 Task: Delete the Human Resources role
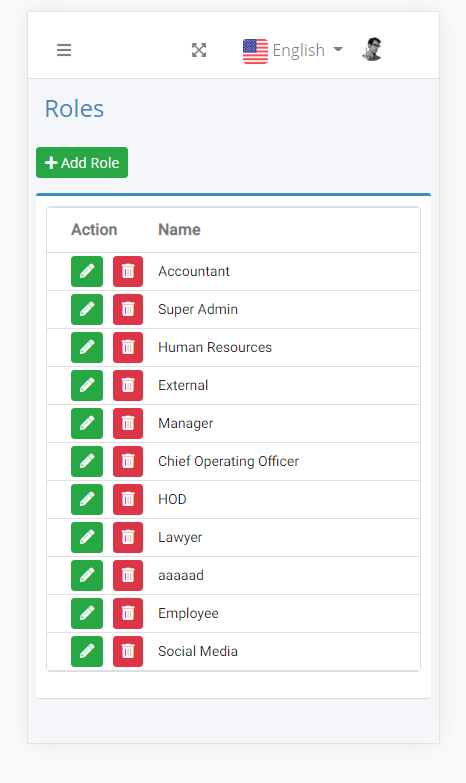(128, 348)
